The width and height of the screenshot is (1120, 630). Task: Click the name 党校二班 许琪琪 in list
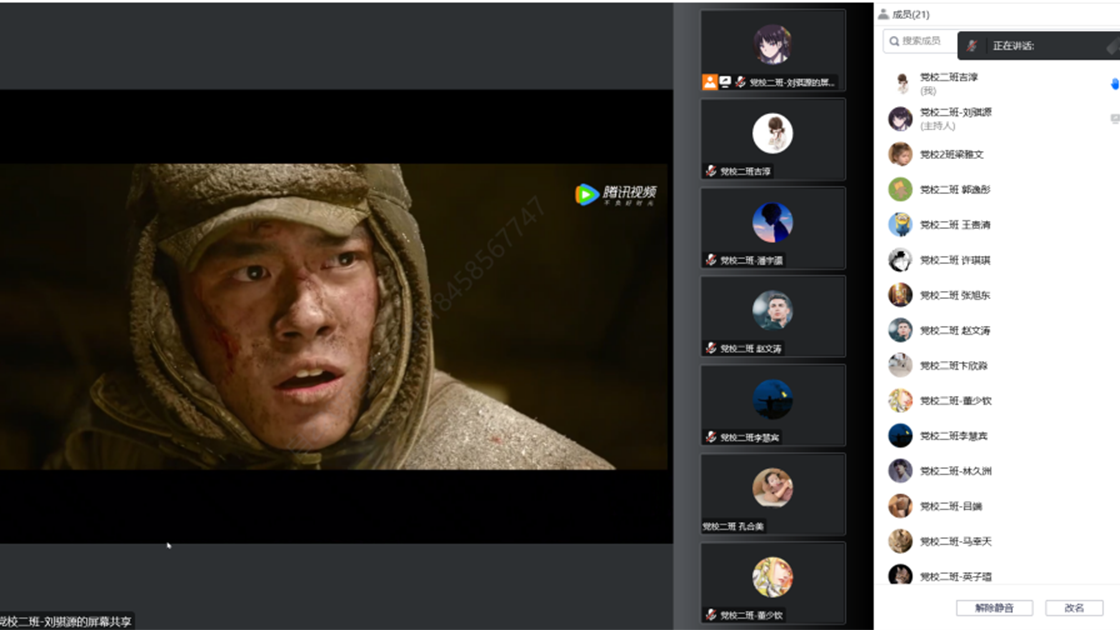(955, 260)
